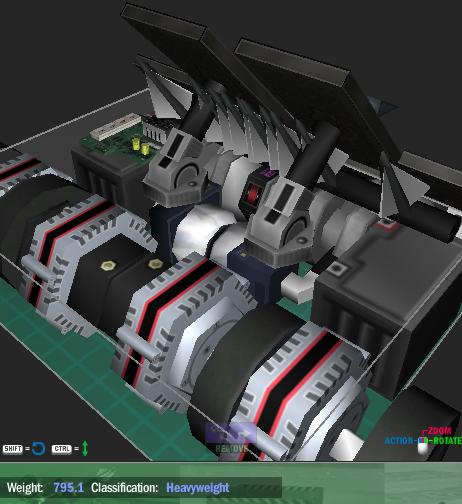Click the green up-down arrow icon
462x504 pixels.
click(x=85, y=448)
